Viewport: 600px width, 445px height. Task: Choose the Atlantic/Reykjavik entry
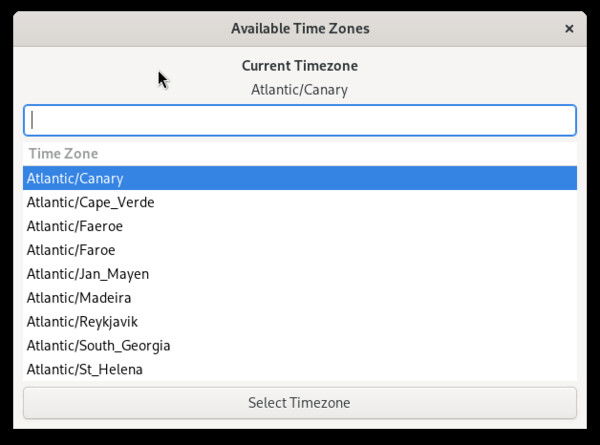pyautogui.click(x=82, y=322)
